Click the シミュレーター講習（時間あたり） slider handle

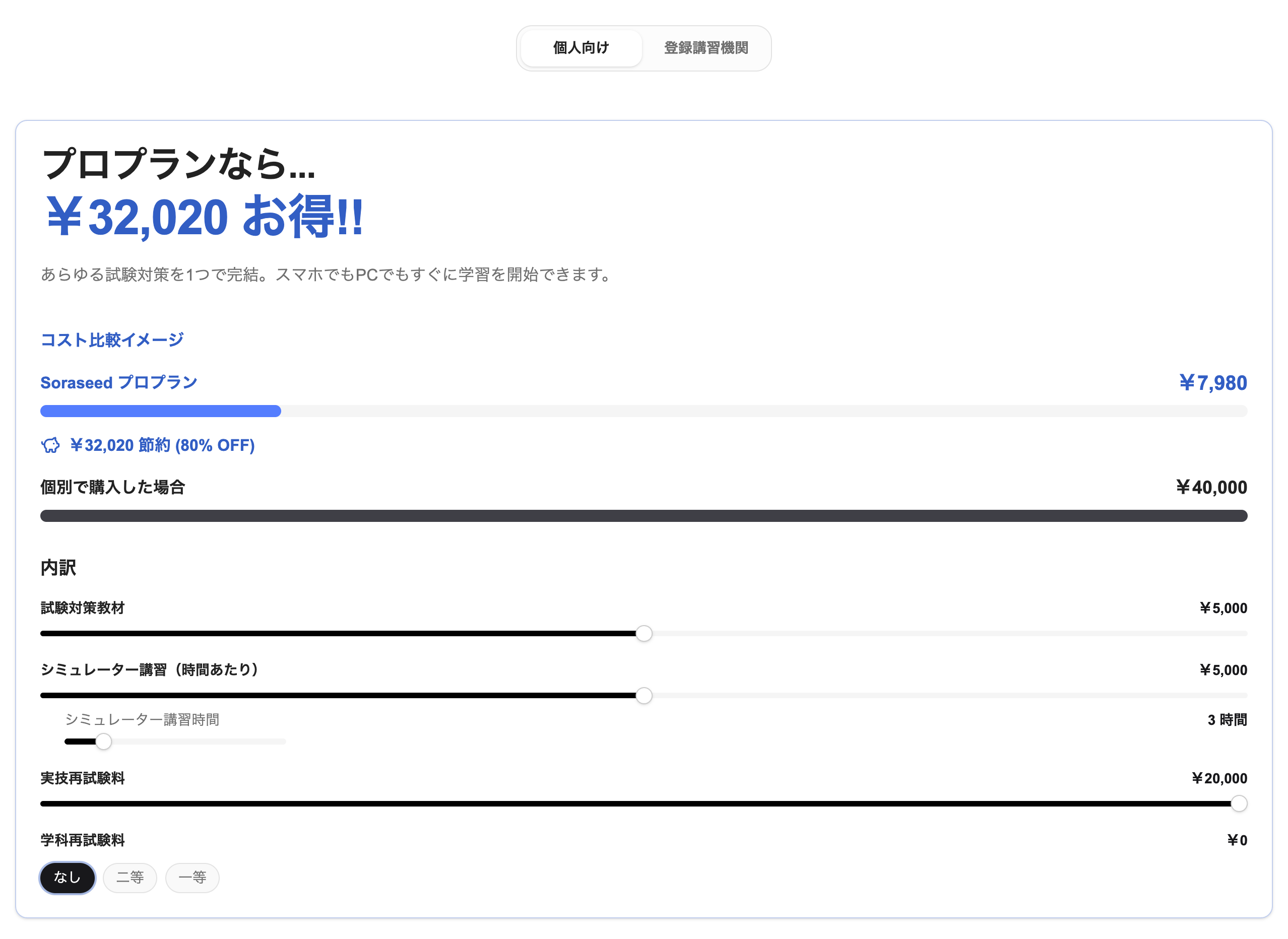[643, 695]
